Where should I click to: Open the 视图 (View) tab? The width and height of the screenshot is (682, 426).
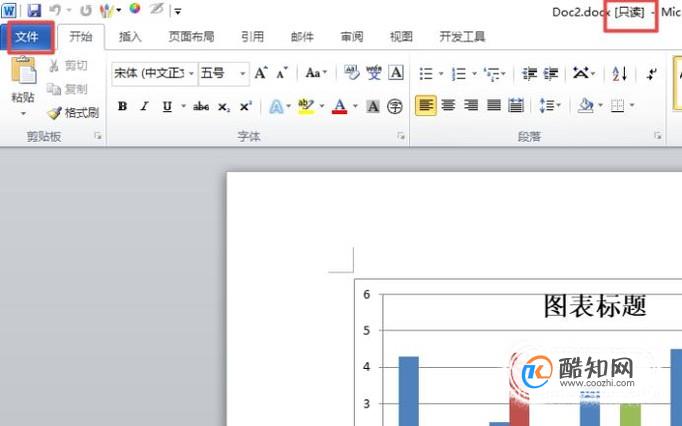pyautogui.click(x=401, y=37)
